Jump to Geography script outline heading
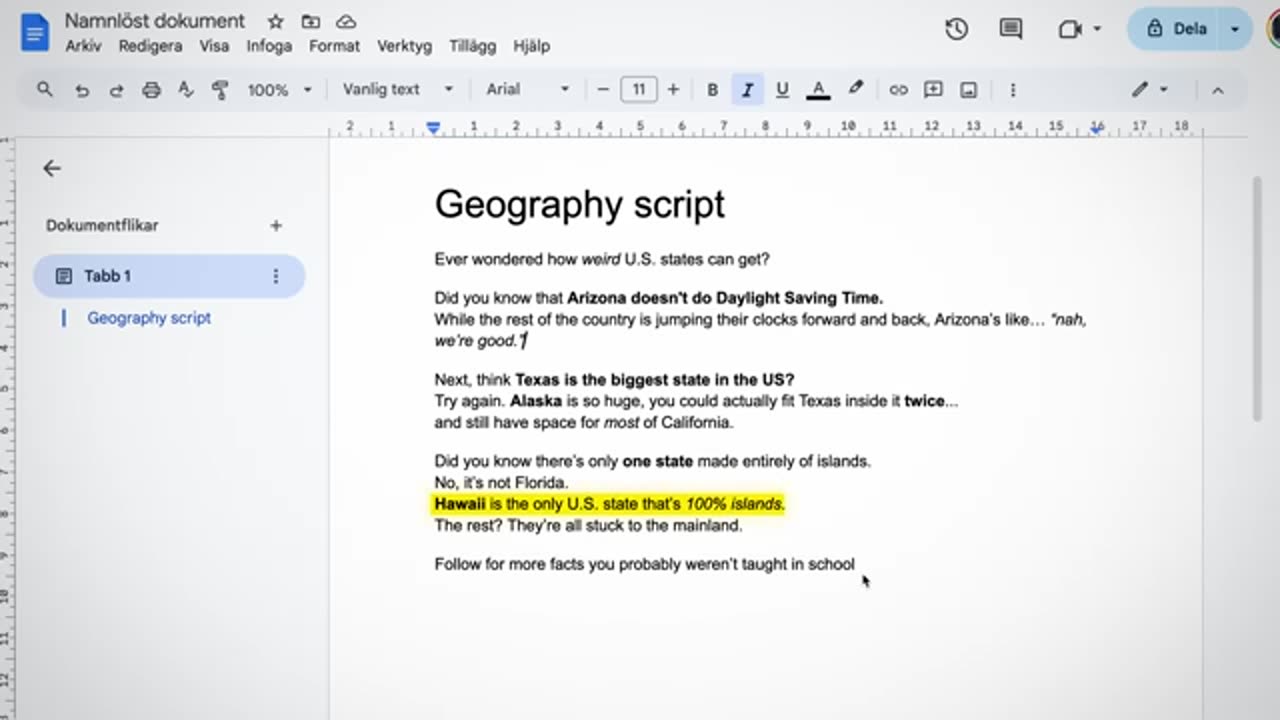The height and width of the screenshot is (720, 1280). click(x=149, y=318)
